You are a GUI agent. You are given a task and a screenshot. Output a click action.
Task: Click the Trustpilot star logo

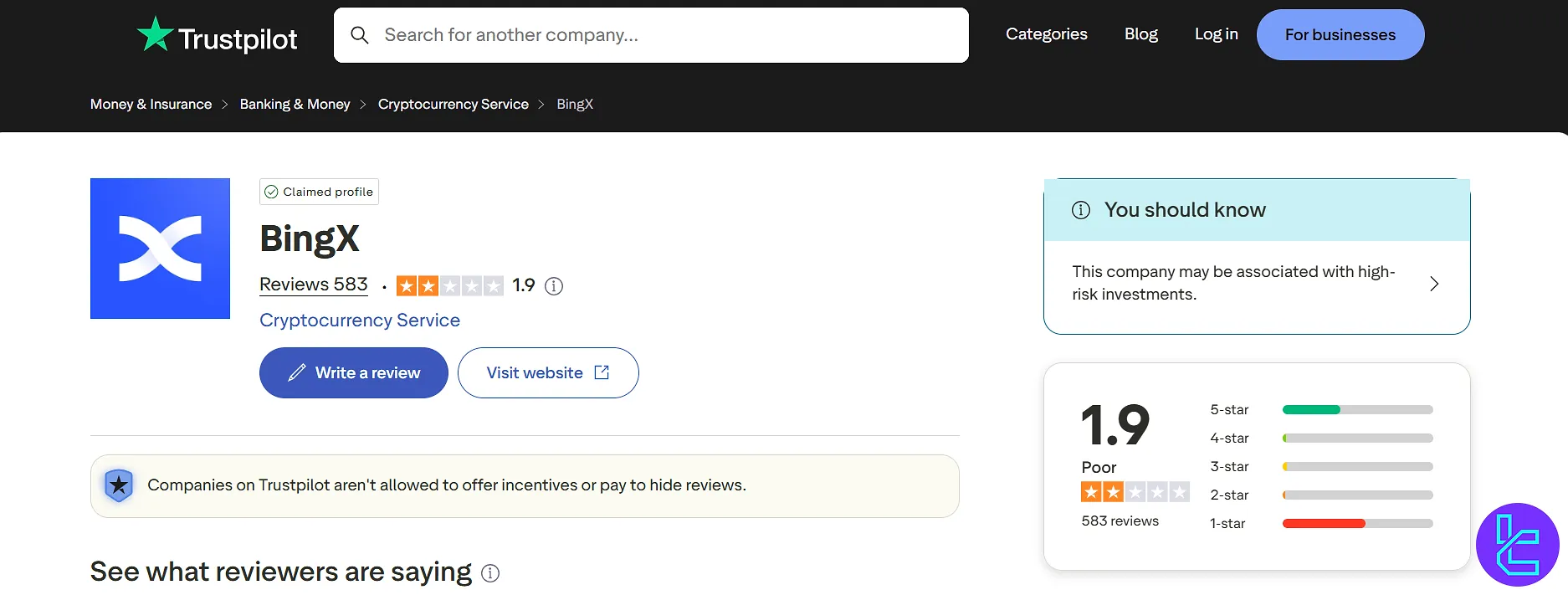click(155, 35)
